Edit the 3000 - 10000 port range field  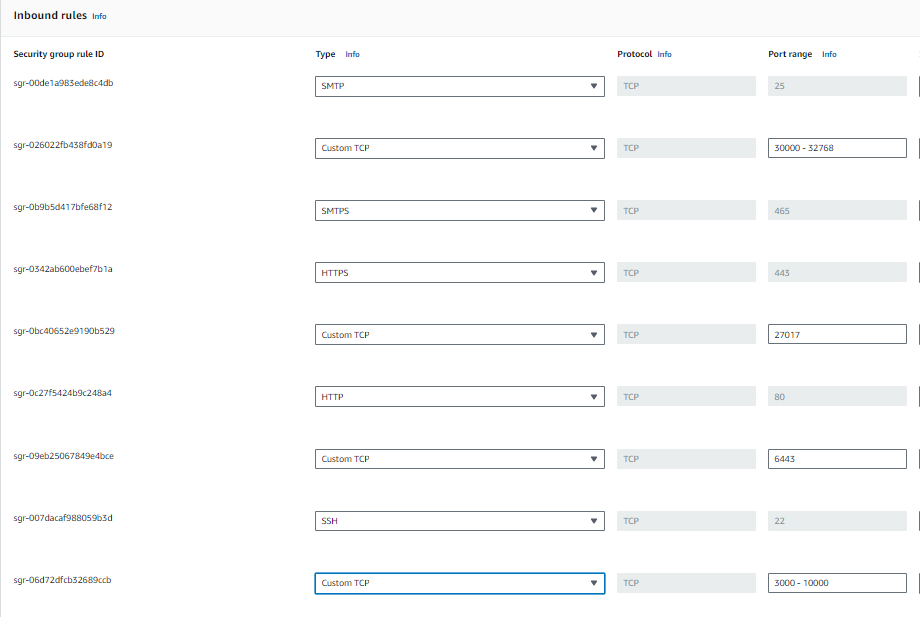[x=836, y=583]
